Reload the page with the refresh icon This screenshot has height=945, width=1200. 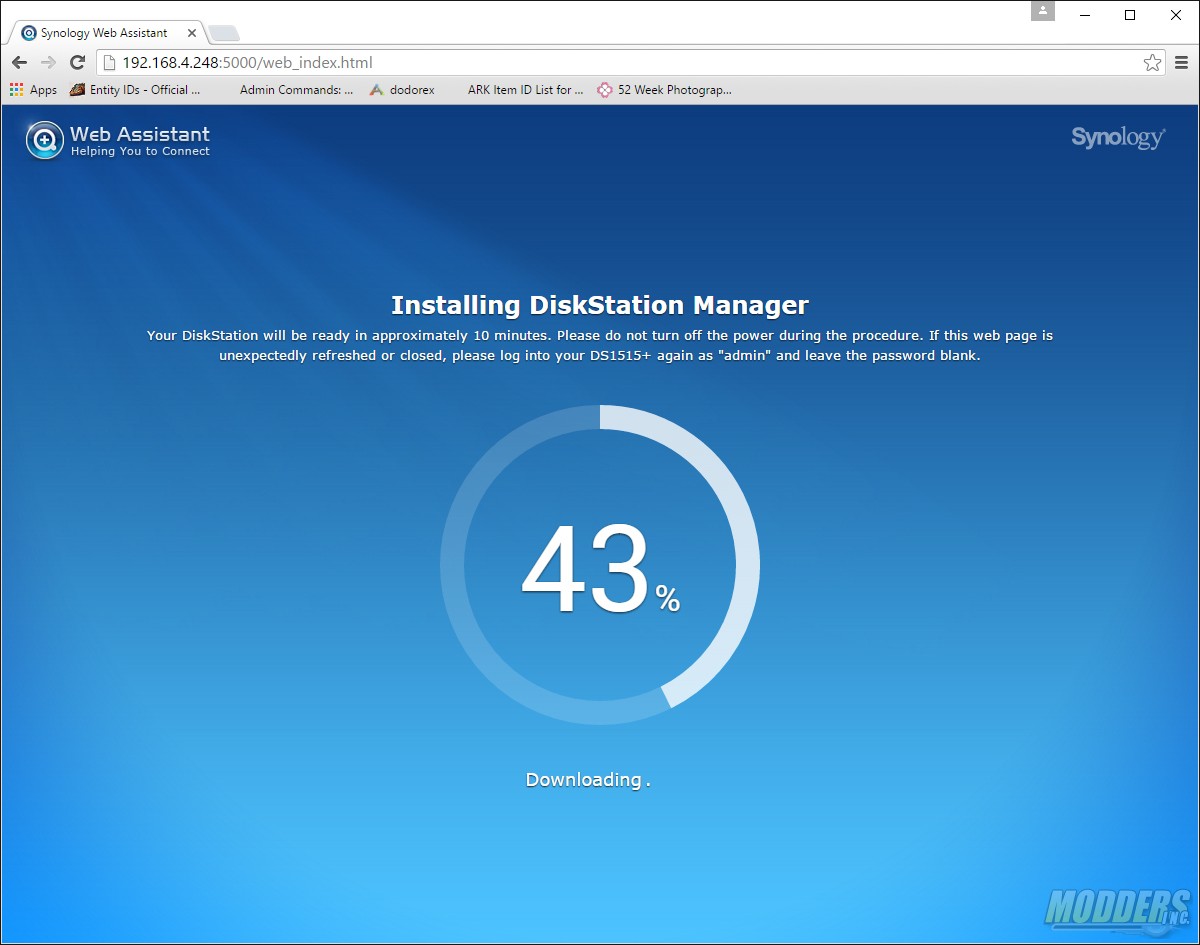[x=77, y=63]
